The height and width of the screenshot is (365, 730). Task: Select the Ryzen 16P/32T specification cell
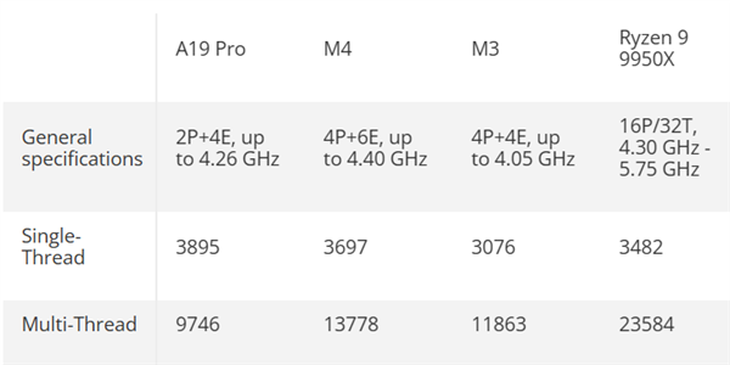click(x=664, y=148)
